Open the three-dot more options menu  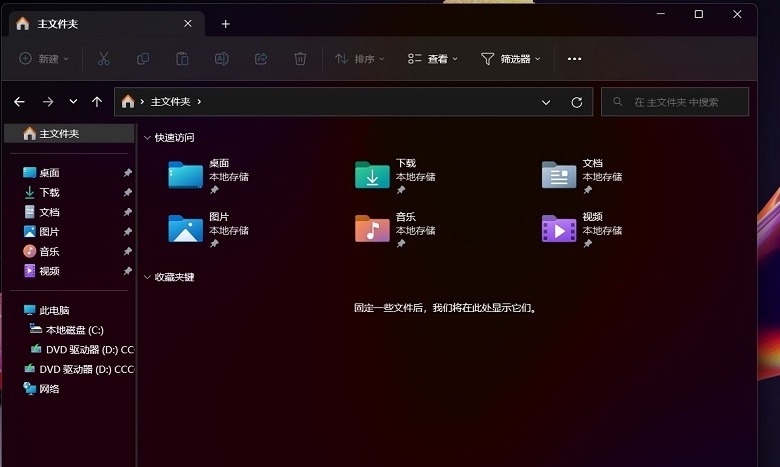(574, 59)
